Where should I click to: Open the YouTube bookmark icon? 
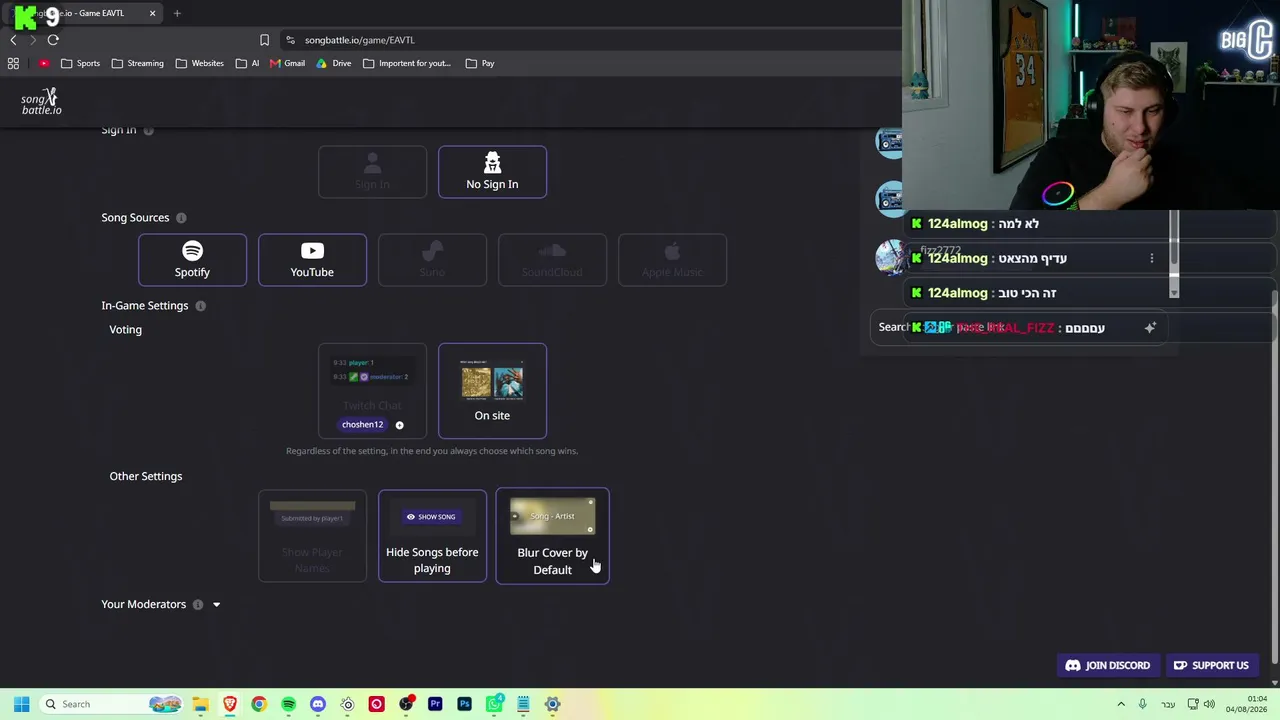click(x=44, y=63)
